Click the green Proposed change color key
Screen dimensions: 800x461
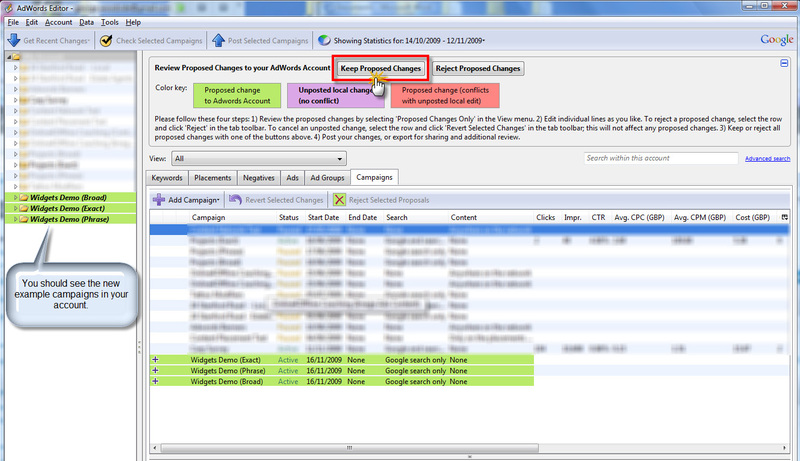point(237,95)
